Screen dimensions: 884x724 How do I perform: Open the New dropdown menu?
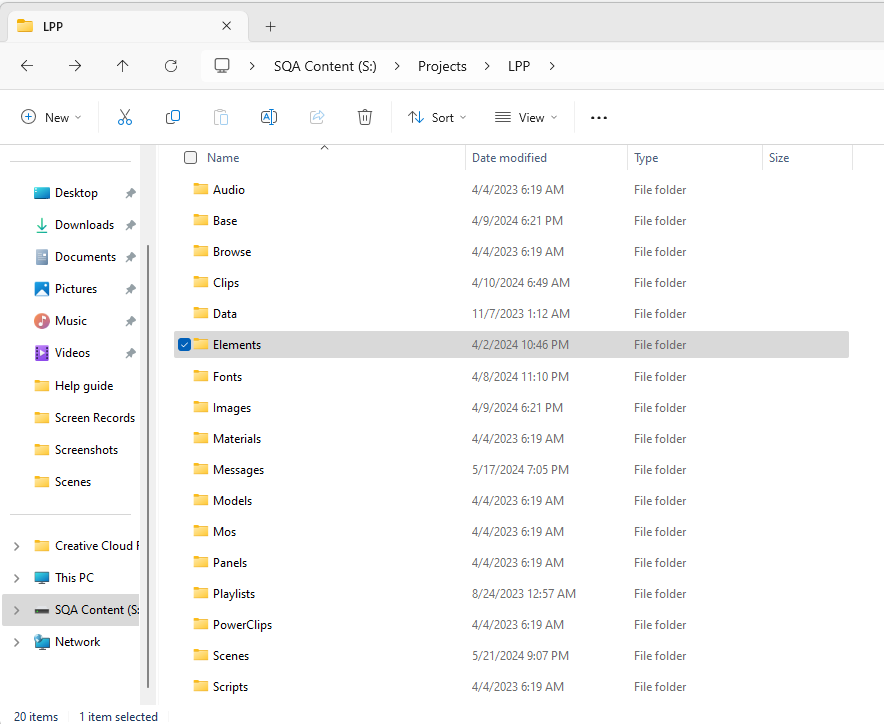coord(51,117)
